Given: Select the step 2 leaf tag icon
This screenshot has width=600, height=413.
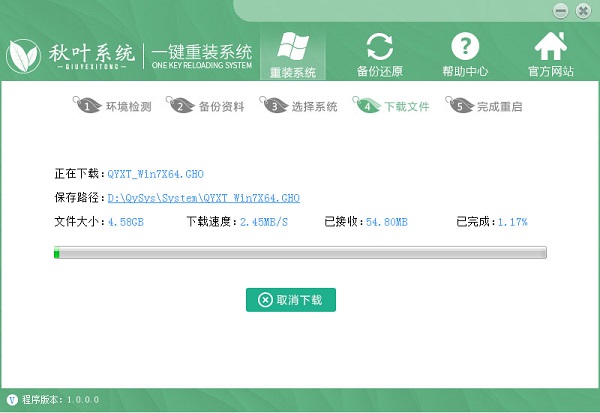Looking at the screenshot, I should coord(179,104).
